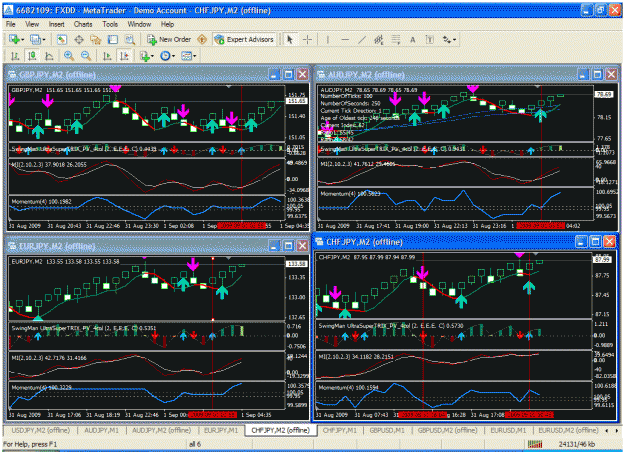The image size is (625, 452).
Task: Switch to EURUSD,M2 (offline) chart tab
Action: coord(568,430)
